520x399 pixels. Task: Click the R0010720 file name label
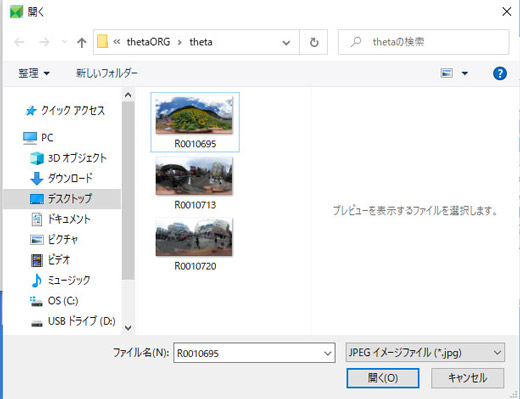195,266
